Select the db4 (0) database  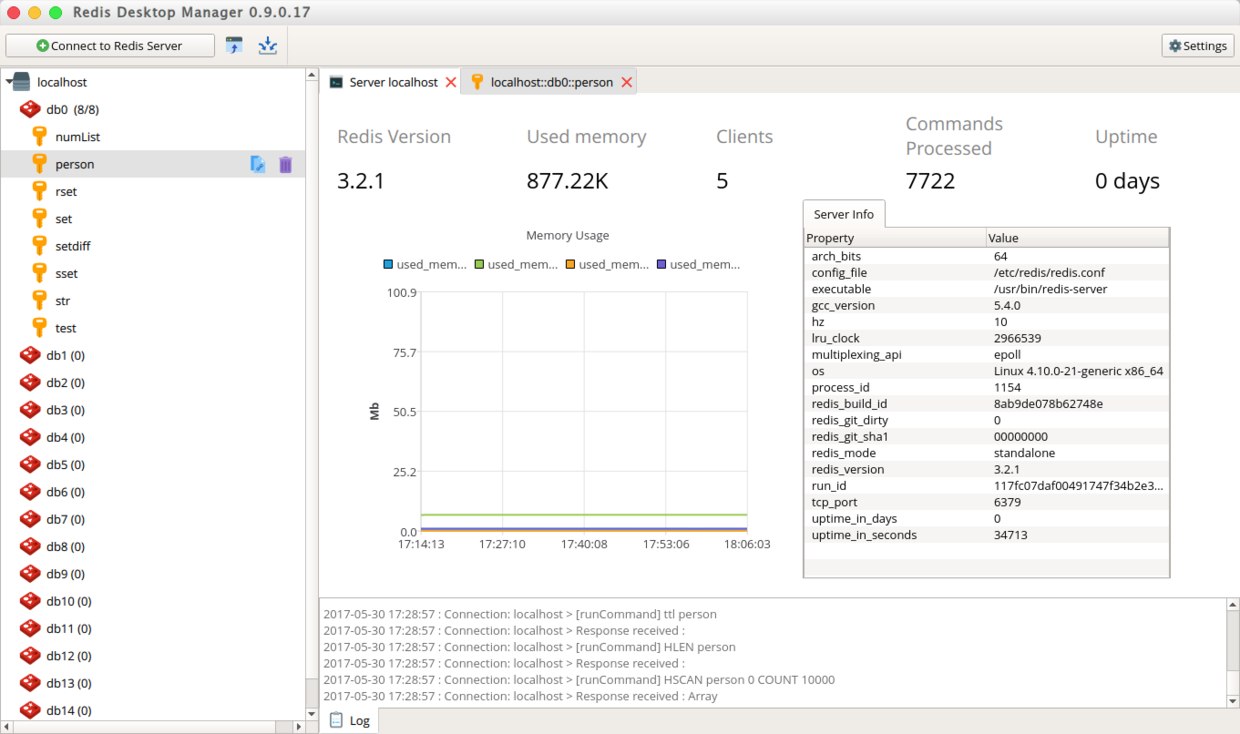(x=65, y=437)
